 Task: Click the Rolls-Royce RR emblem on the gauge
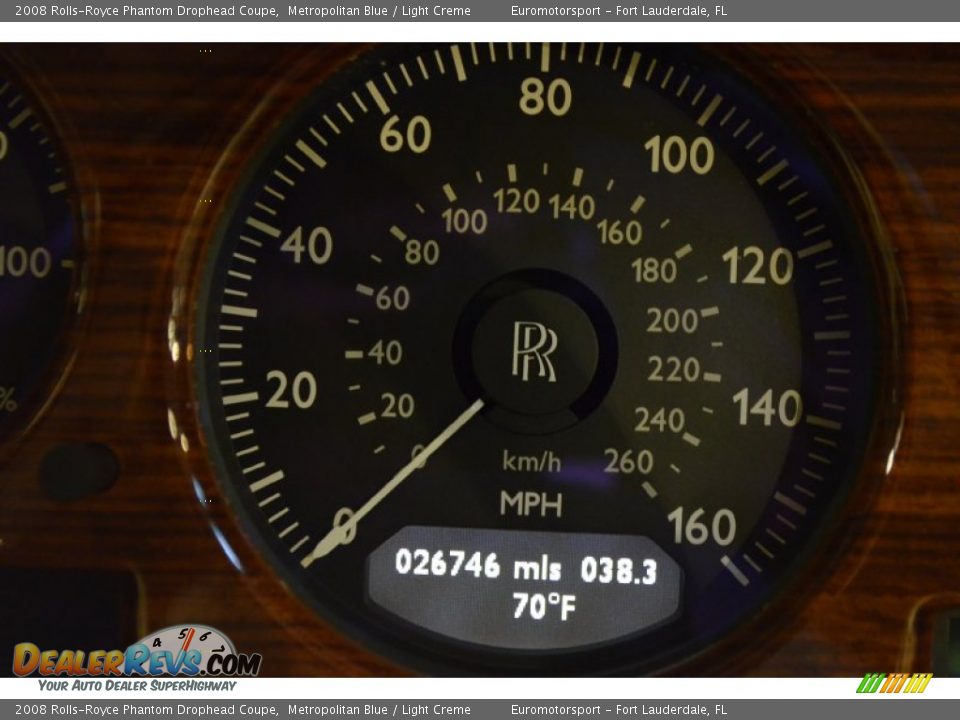(534, 351)
